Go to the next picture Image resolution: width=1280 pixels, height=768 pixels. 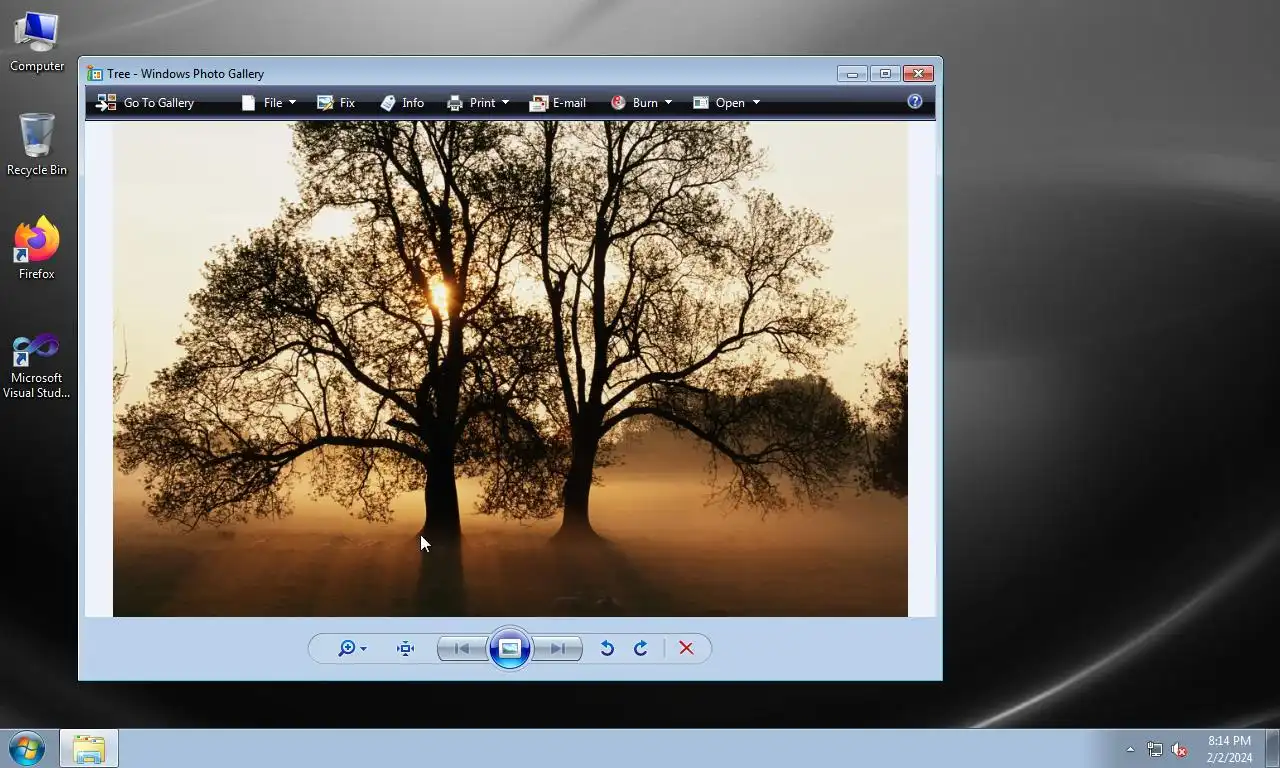pos(557,648)
